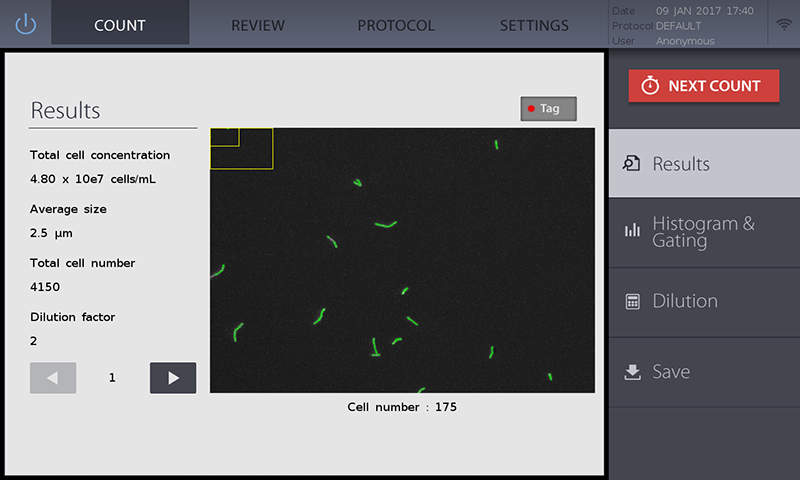Open the Dilution panel
The width and height of the screenshot is (800, 480).
click(x=704, y=301)
